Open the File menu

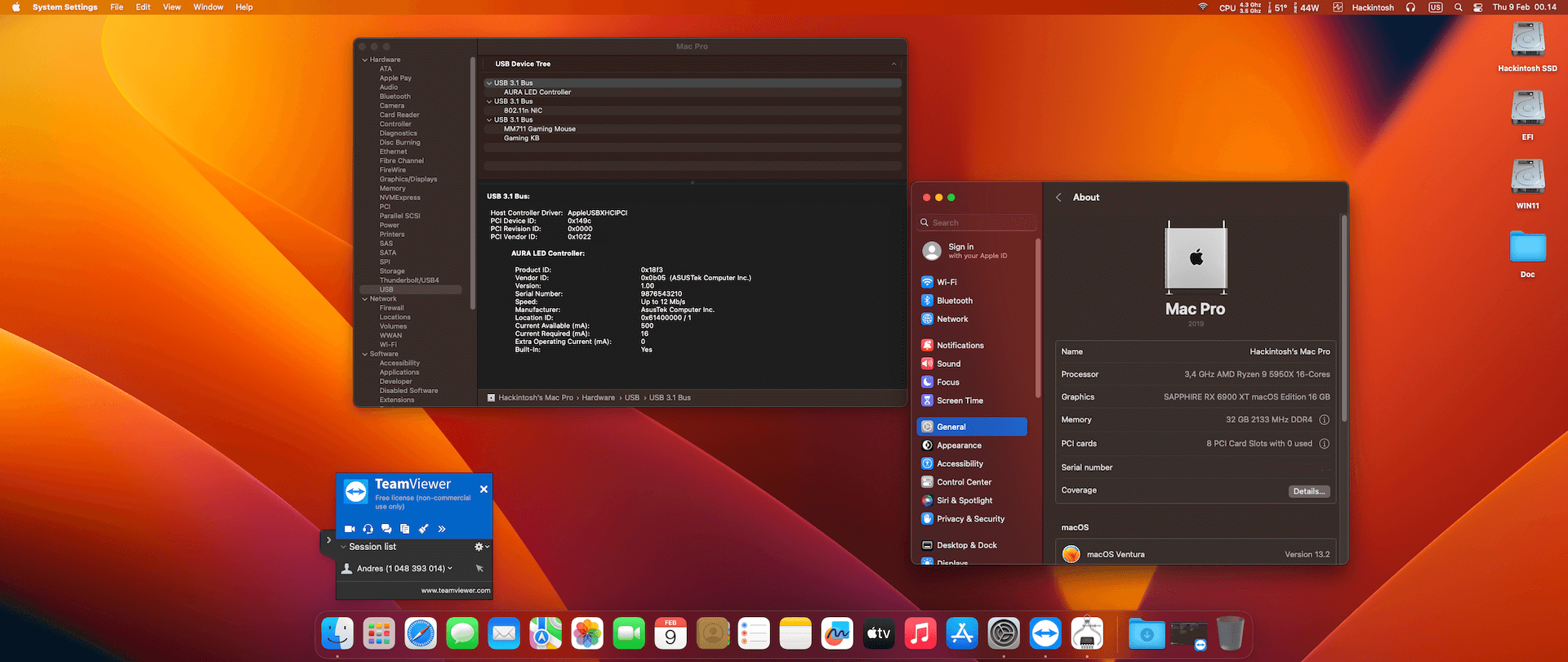click(117, 7)
